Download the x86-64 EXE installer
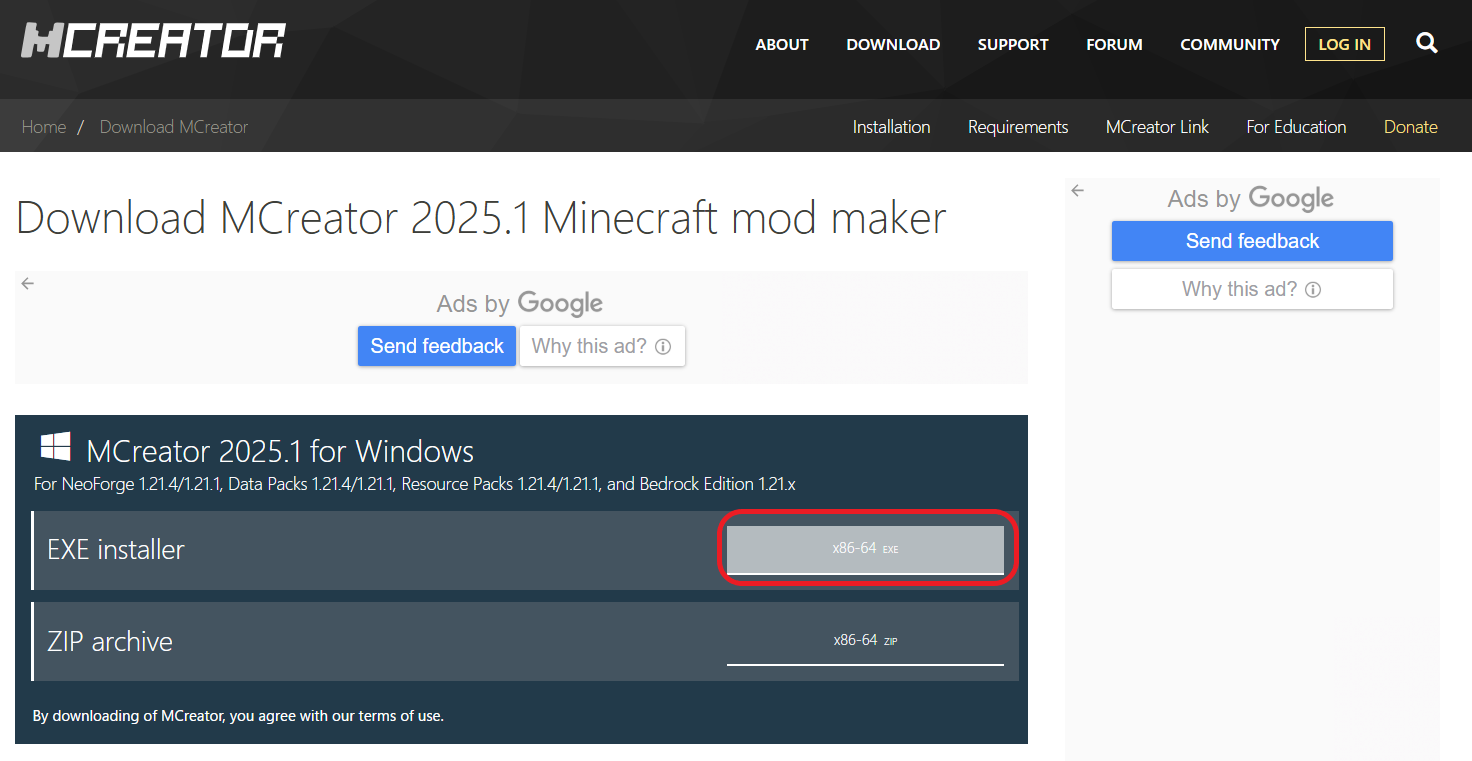 [866, 549]
